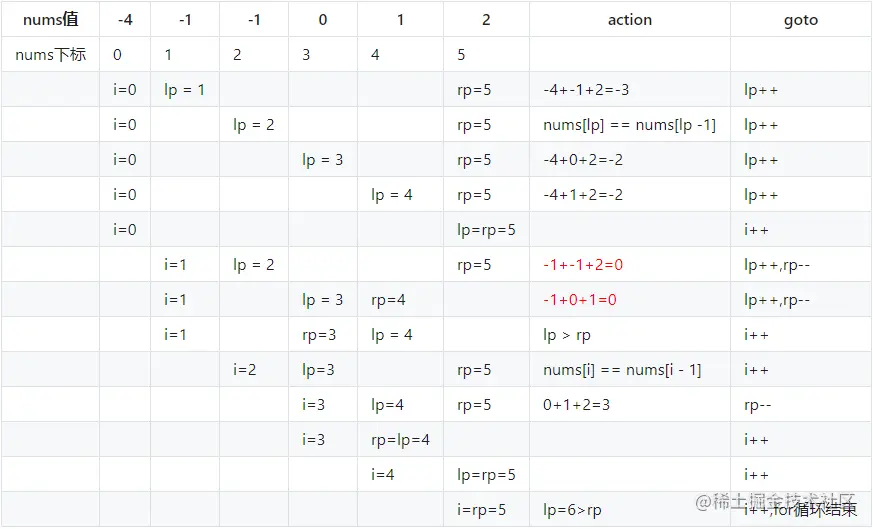Click the "i++,for循环结束" goto cell
Screen dimensions: 873x529
800,510
